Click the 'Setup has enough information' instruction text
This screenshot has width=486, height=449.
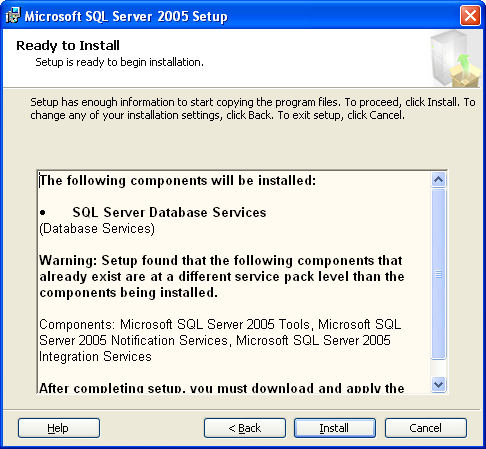[x=253, y=109]
